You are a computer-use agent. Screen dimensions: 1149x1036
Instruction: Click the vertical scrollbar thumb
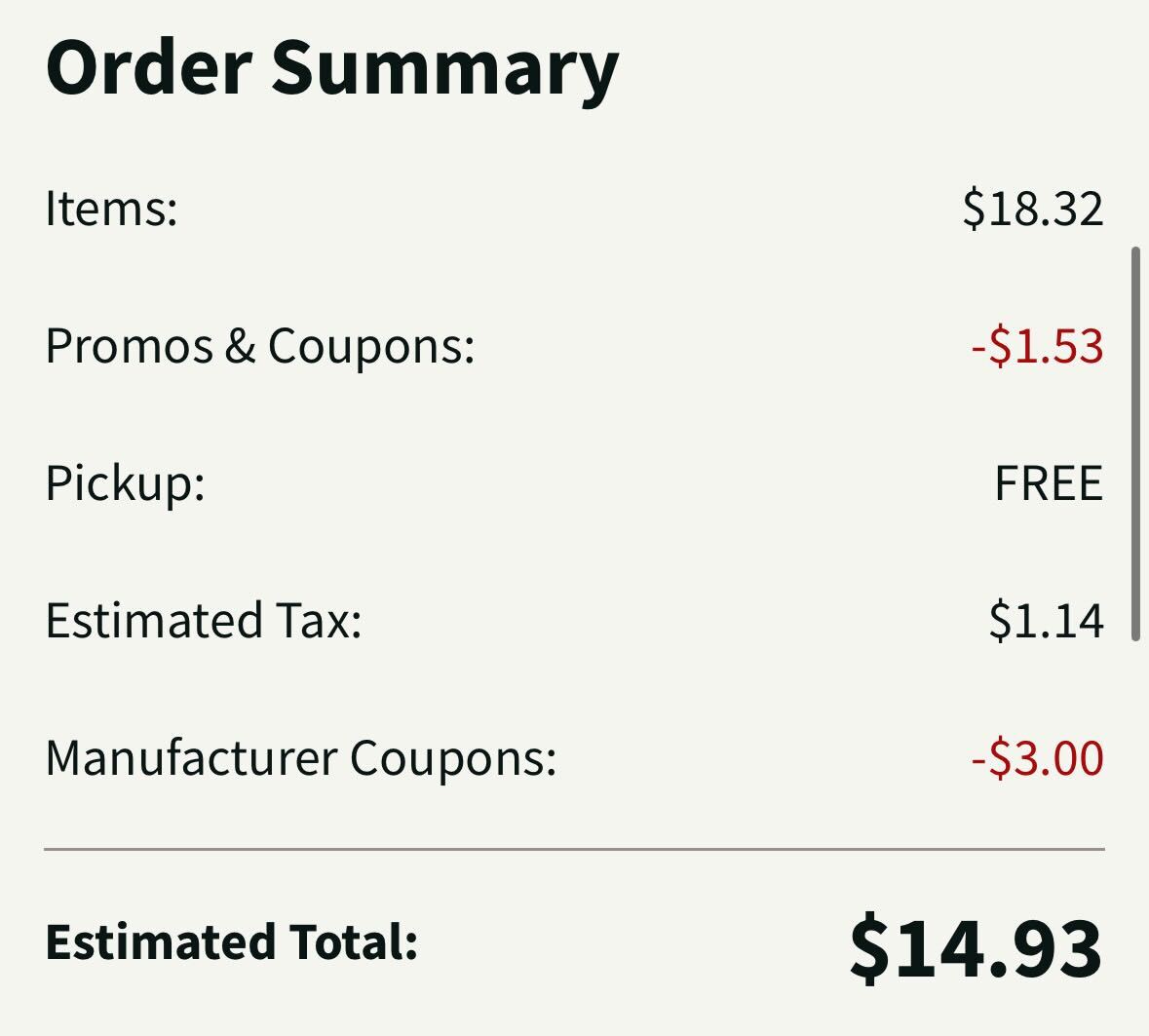pyautogui.click(x=1135, y=443)
